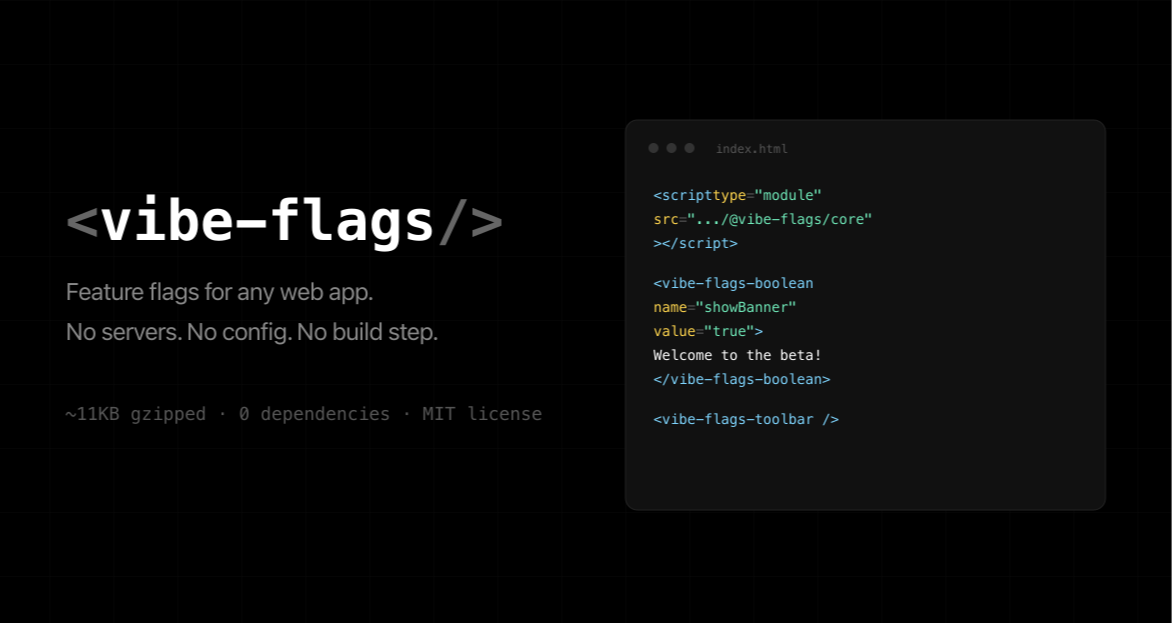The image size is (1172, 623).
Task: Click the closing </script> tag line
Action: tap(695, 243)
